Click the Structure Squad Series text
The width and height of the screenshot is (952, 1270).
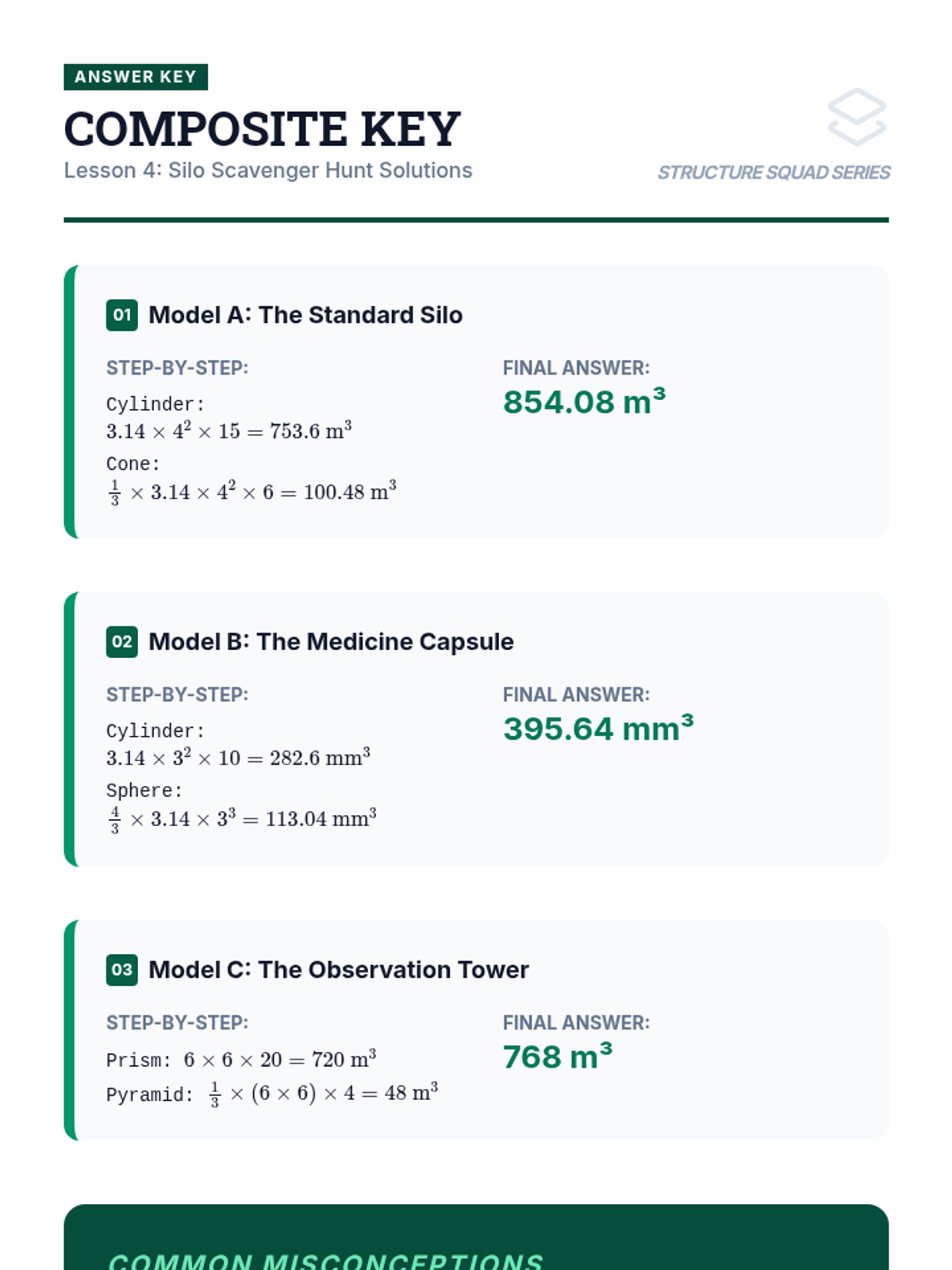773,172
